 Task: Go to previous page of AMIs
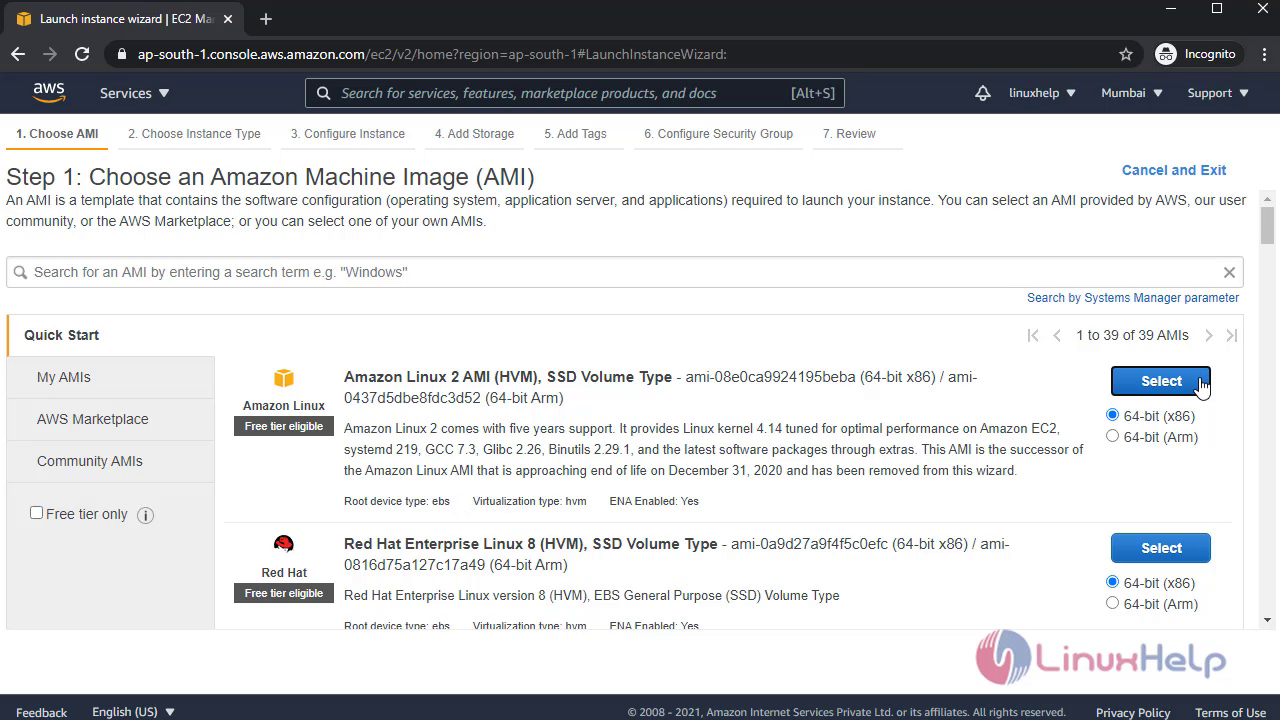pyautogui.click(x=1057, y=335)
